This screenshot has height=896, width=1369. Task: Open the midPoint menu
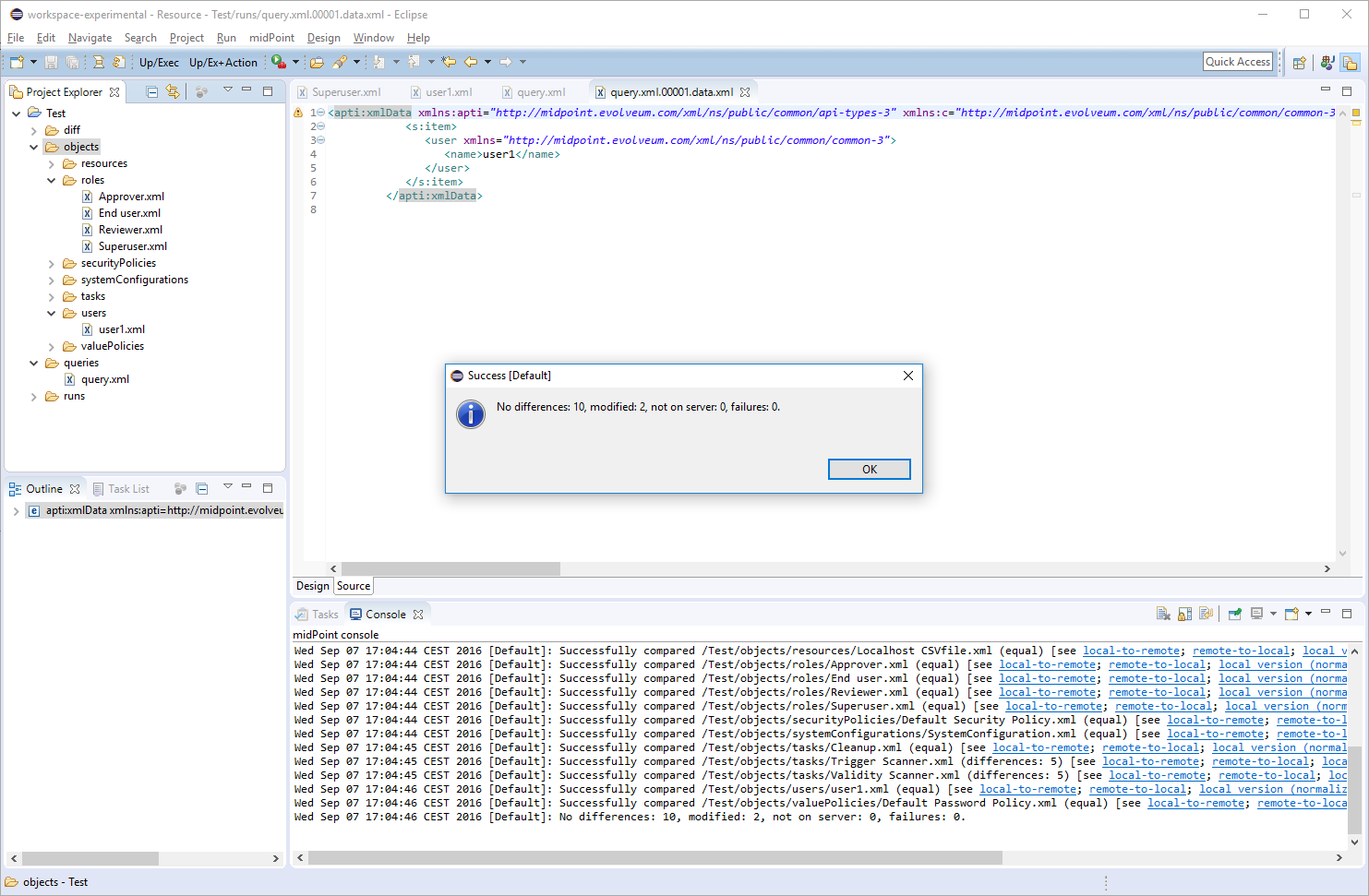pos(271,38)
